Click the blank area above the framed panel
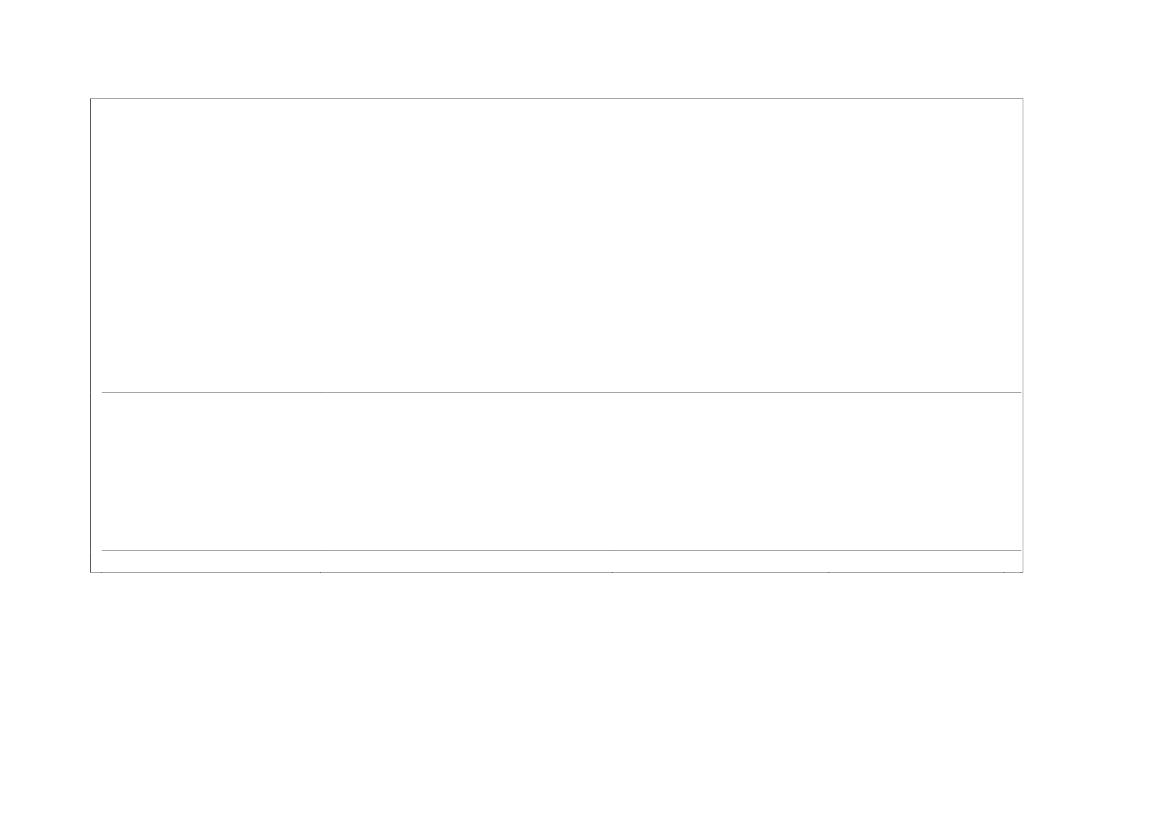 (x=556, y=48)
